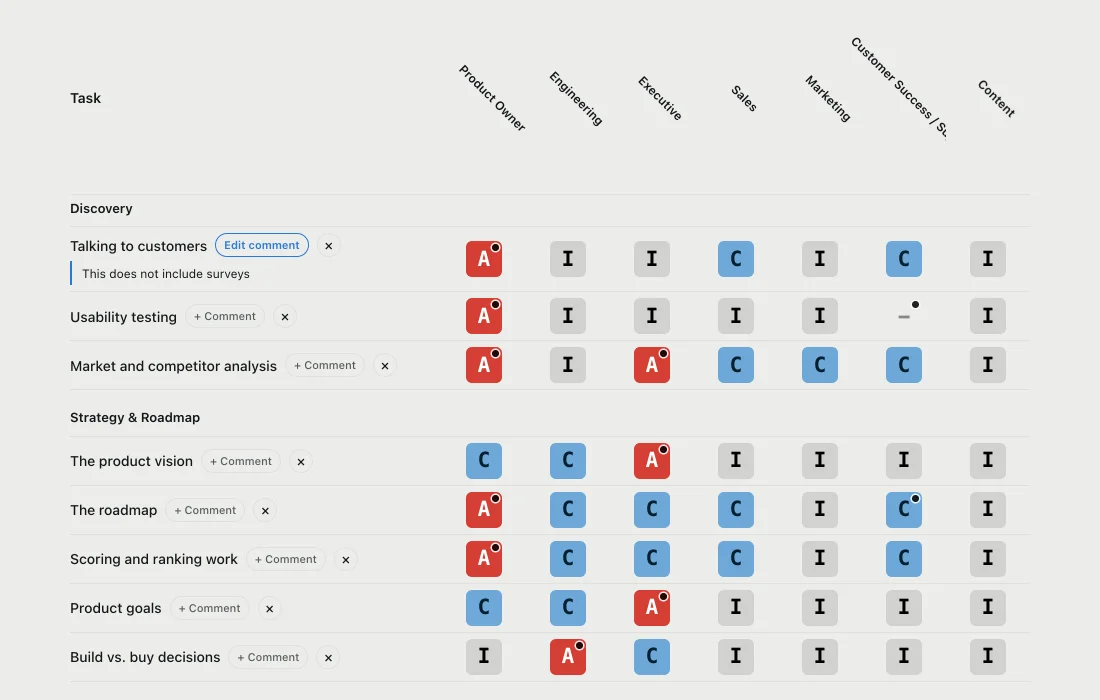The image size is (1100, 700).
Task: Remove the Product goals task
Action: click(269, 610)
